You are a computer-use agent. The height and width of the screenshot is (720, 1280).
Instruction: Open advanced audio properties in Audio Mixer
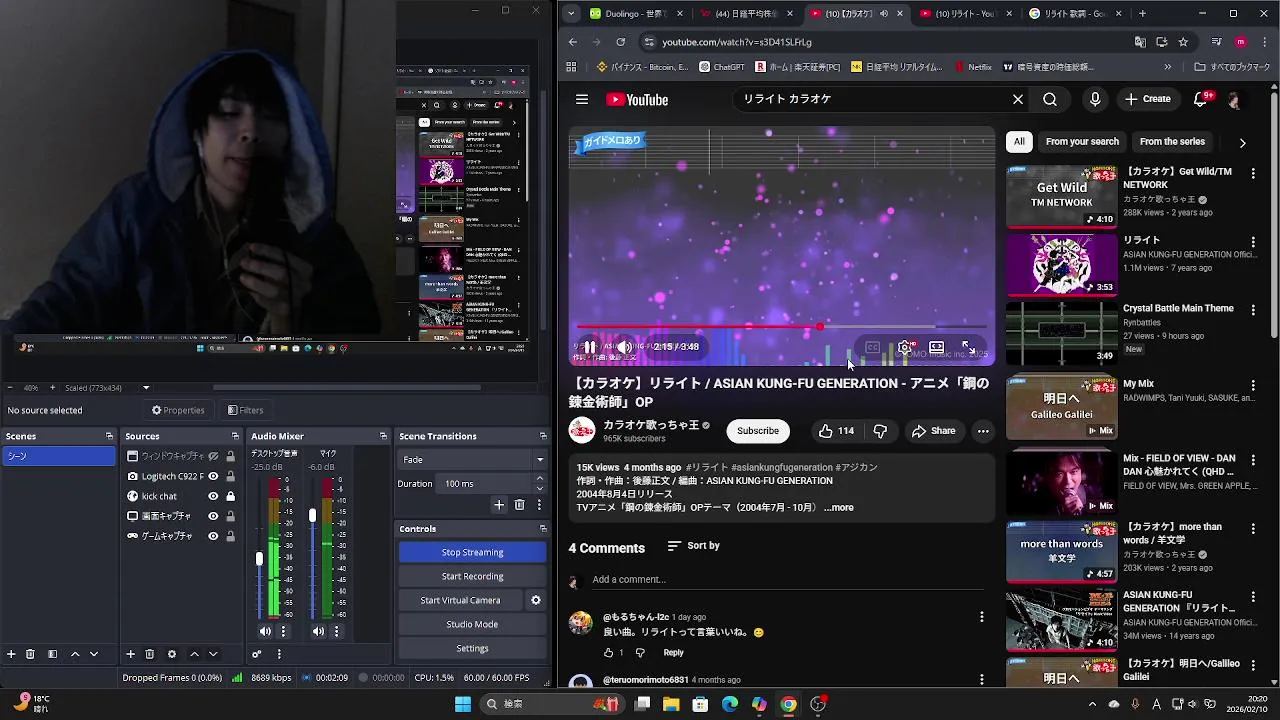[x=257, y=654]
